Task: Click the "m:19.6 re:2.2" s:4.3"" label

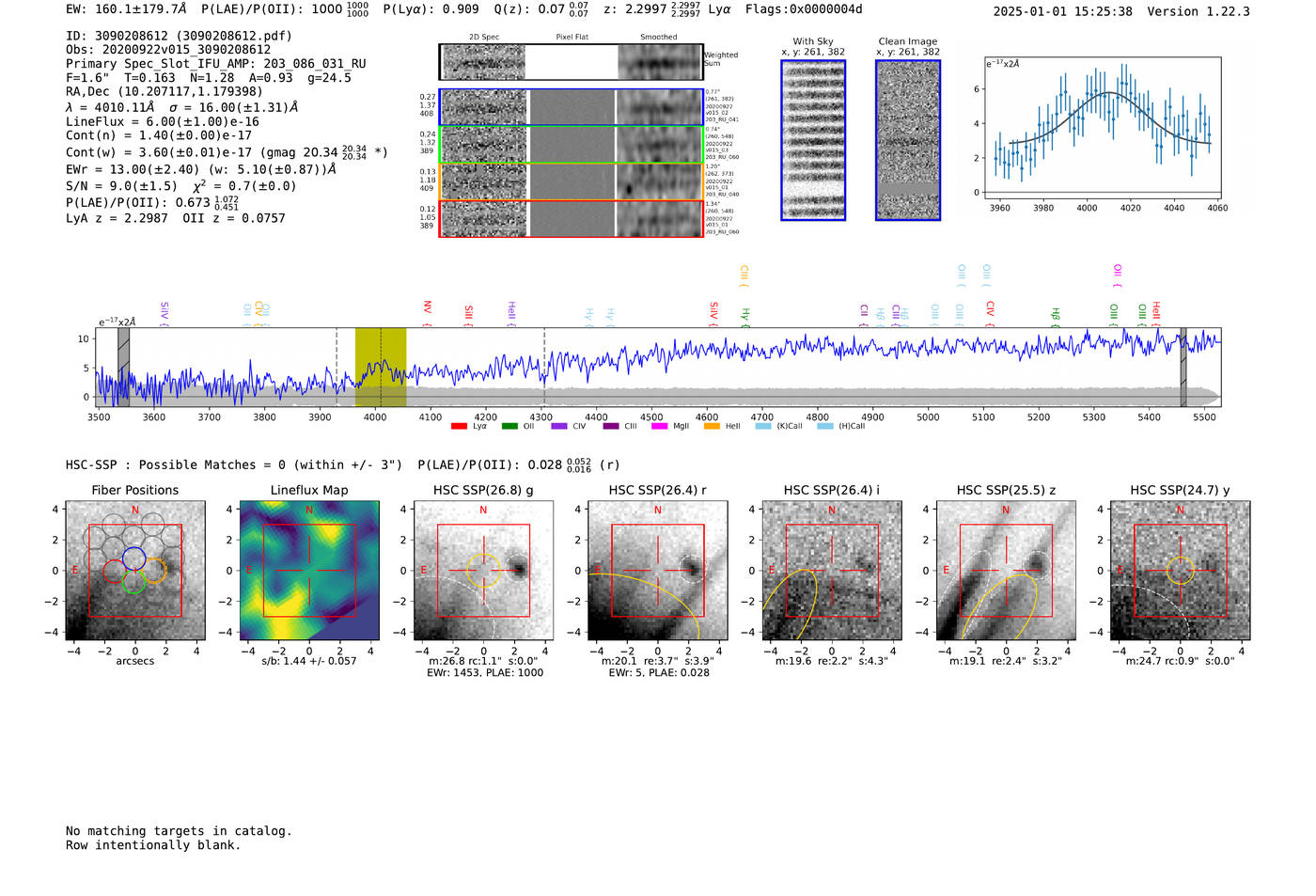Action: pyautogui.click(x=832, y=661)
